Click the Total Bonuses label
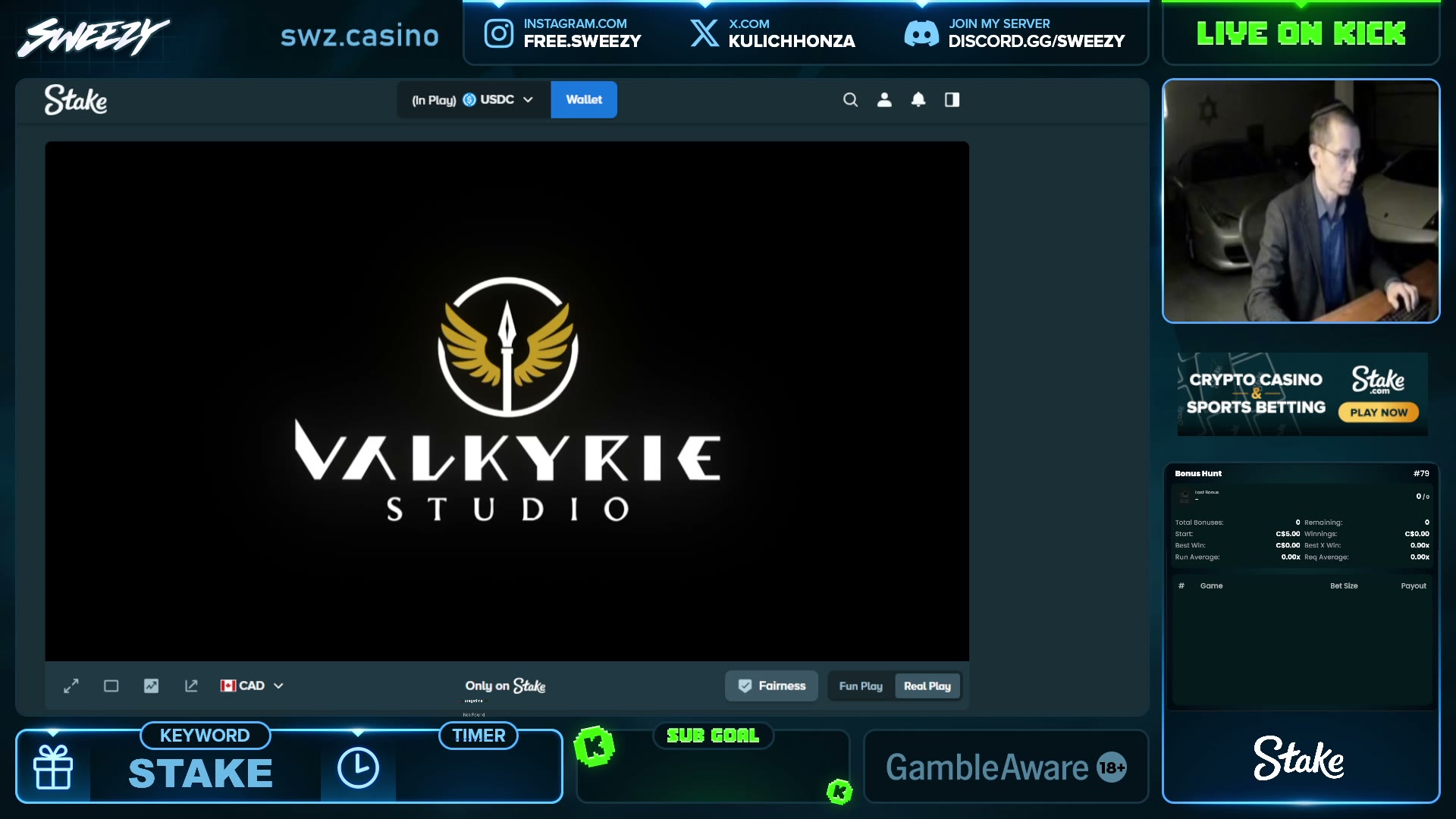Image resolution: width=1456 pixels, height=819 pixels. (1199, 522)
